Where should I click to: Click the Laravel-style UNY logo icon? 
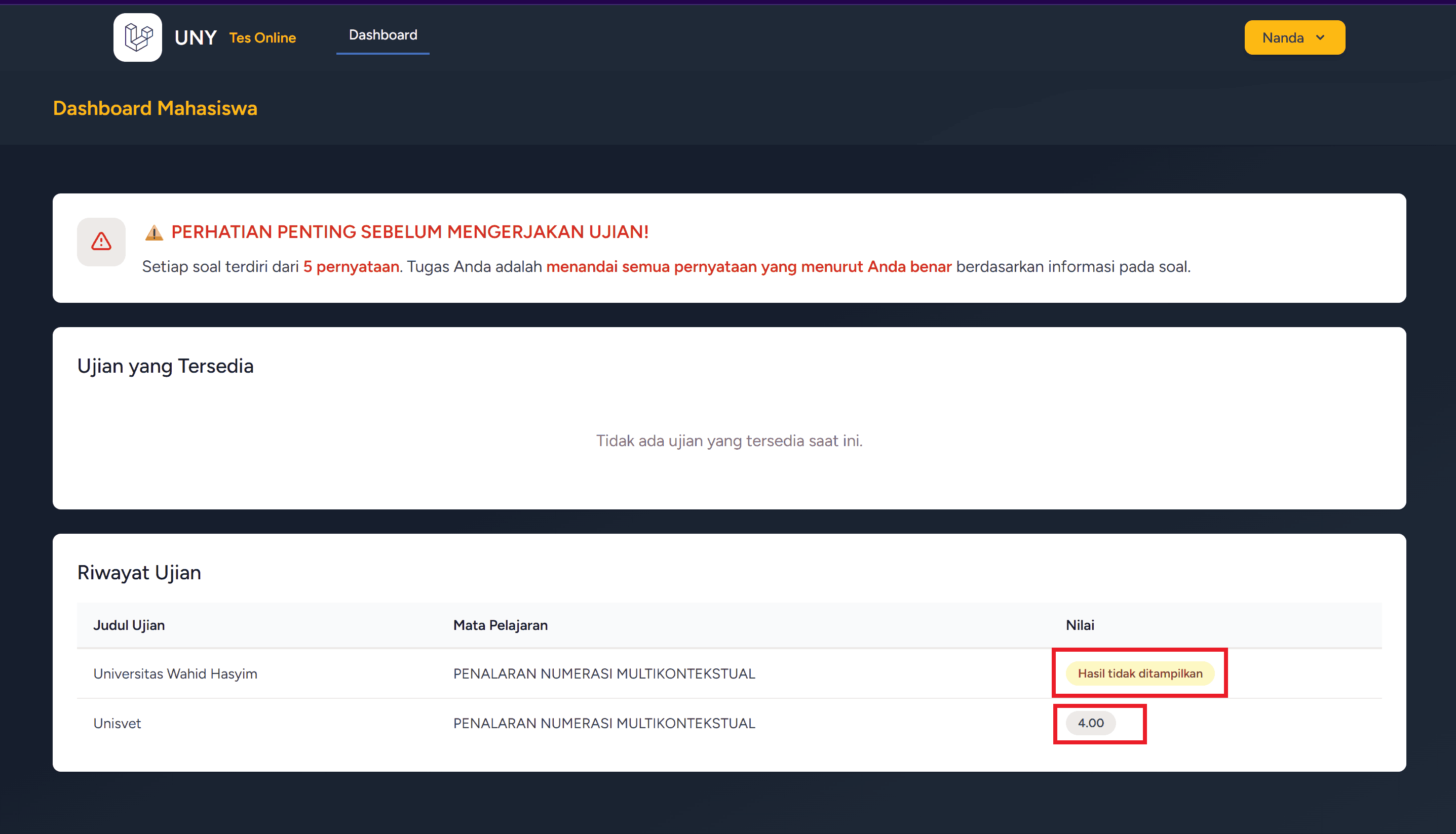tap(137, 37)
